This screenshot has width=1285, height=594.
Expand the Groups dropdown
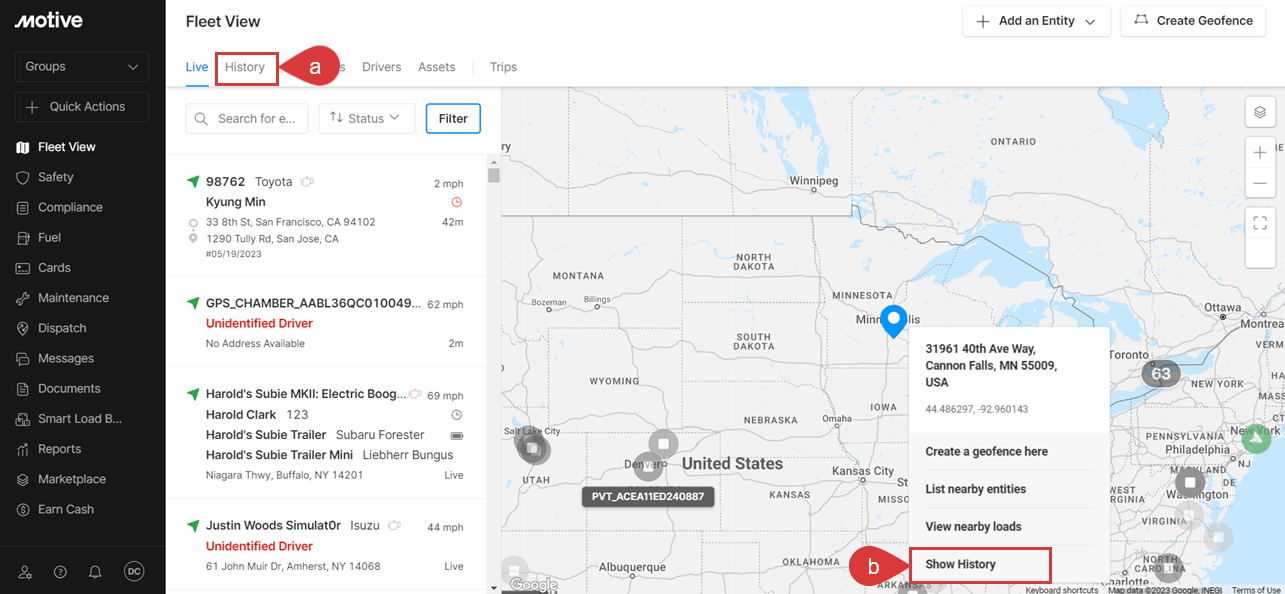click(82, 67)
